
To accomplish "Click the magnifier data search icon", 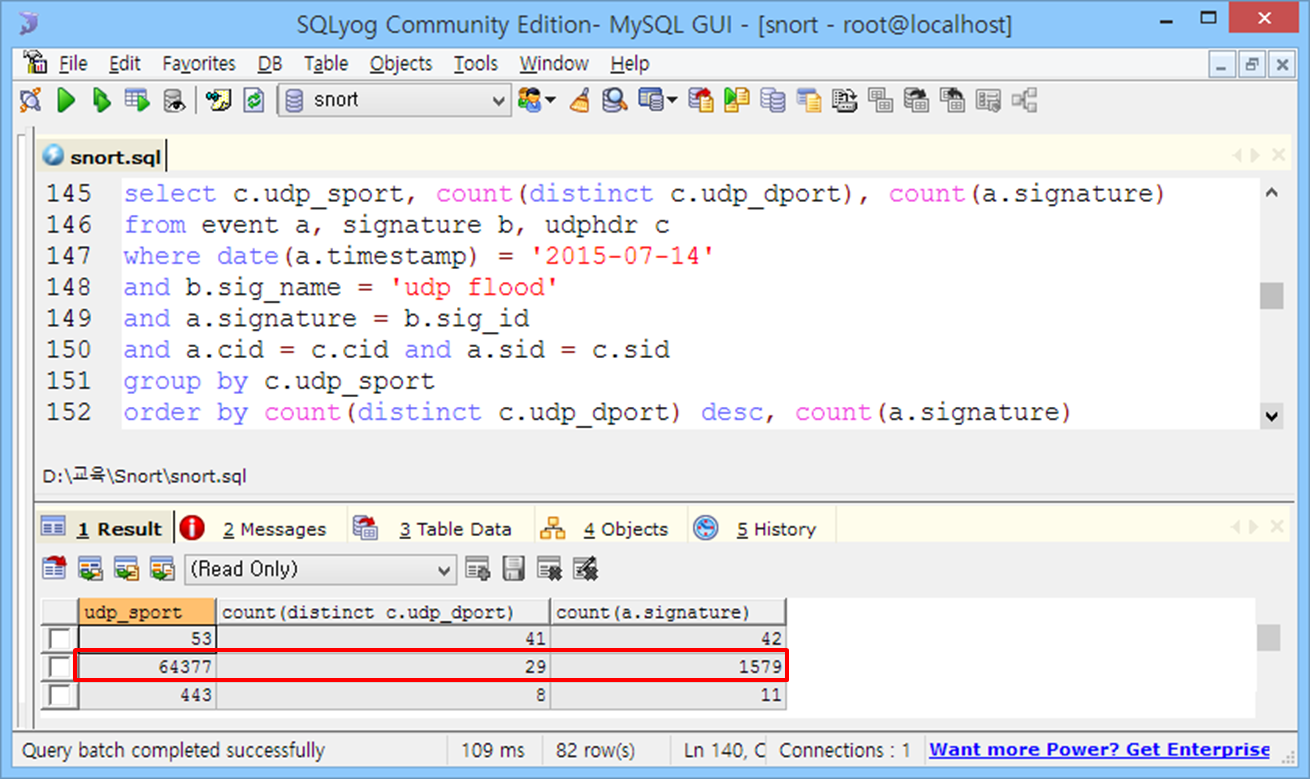I will [x=615, y=100].
